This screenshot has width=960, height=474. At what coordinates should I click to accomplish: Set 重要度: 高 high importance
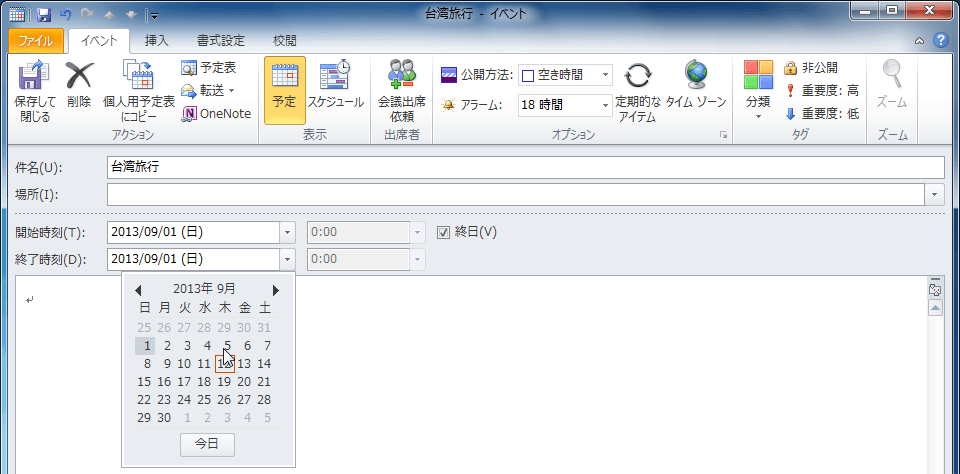click(822, 91)
